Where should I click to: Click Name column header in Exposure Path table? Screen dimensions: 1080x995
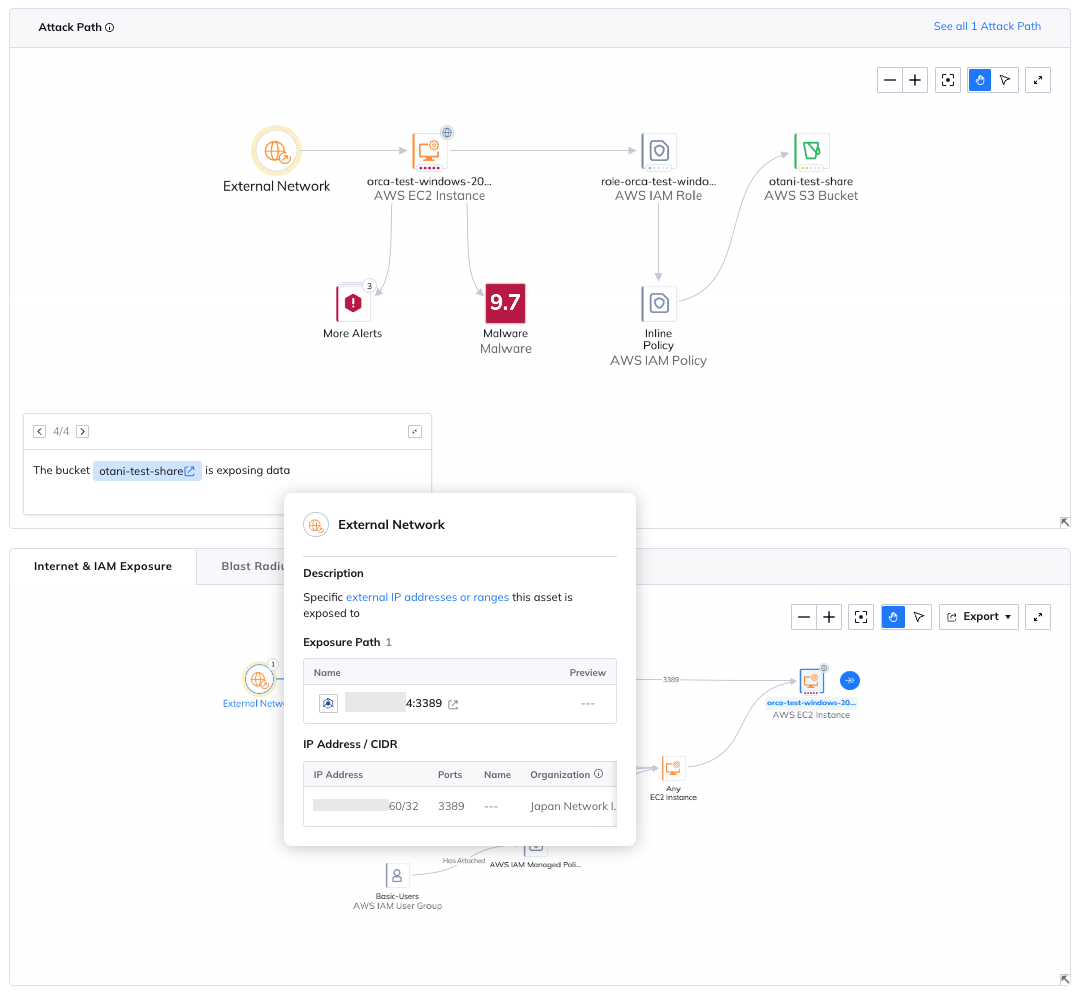click(327, 673)
